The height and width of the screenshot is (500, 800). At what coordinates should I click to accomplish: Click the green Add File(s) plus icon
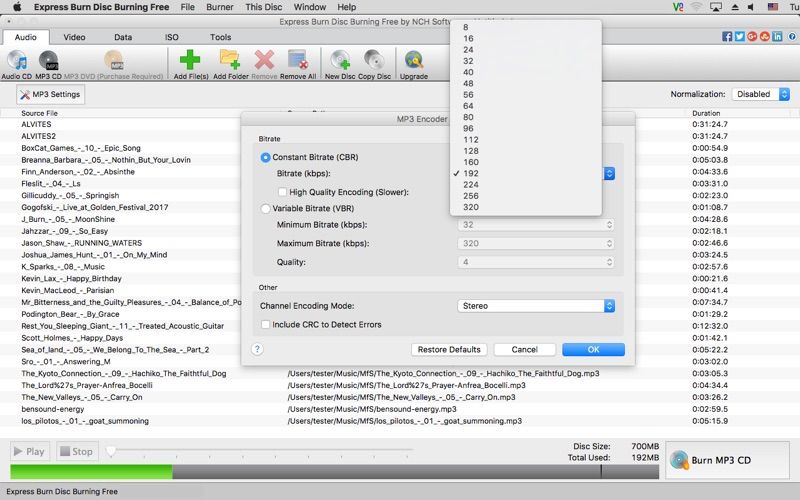pos(190,60)
